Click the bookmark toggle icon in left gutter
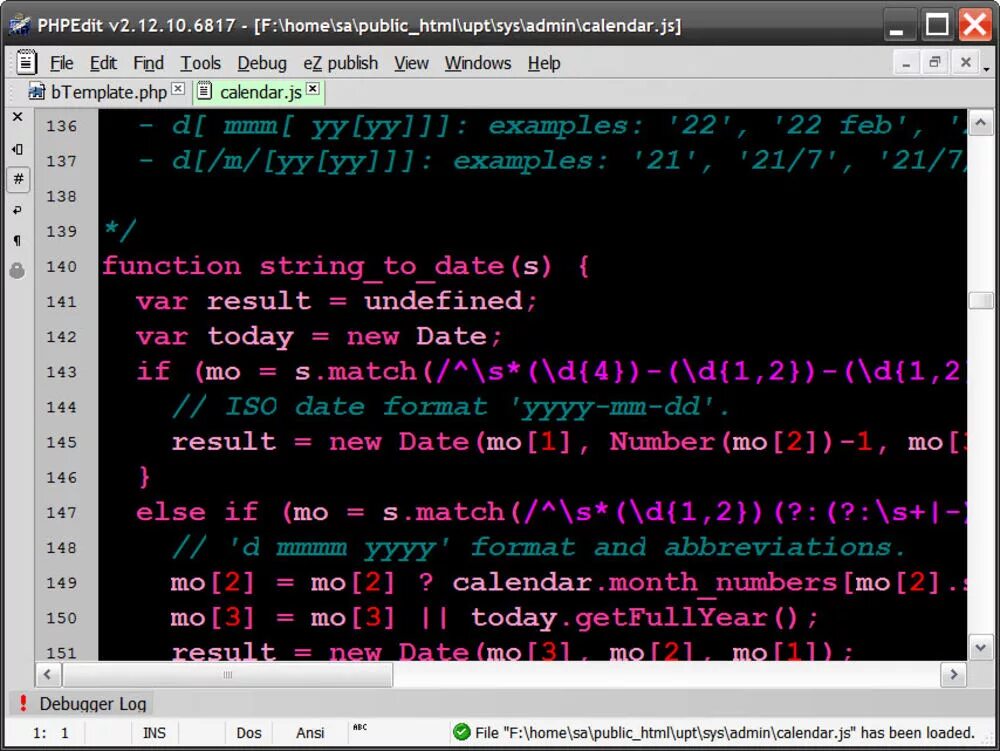 pos(18,149)
